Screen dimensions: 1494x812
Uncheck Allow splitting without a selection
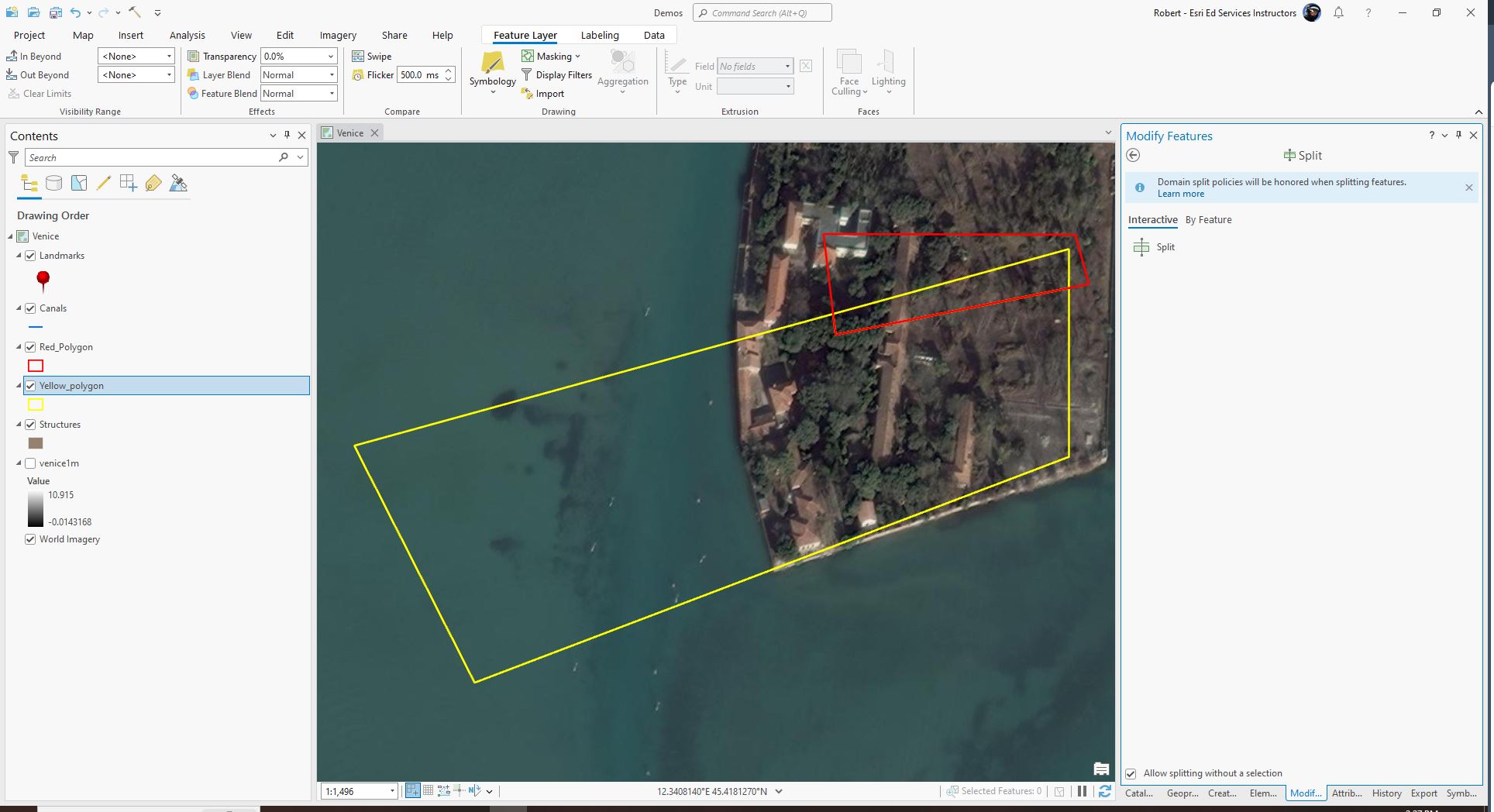1131,773
